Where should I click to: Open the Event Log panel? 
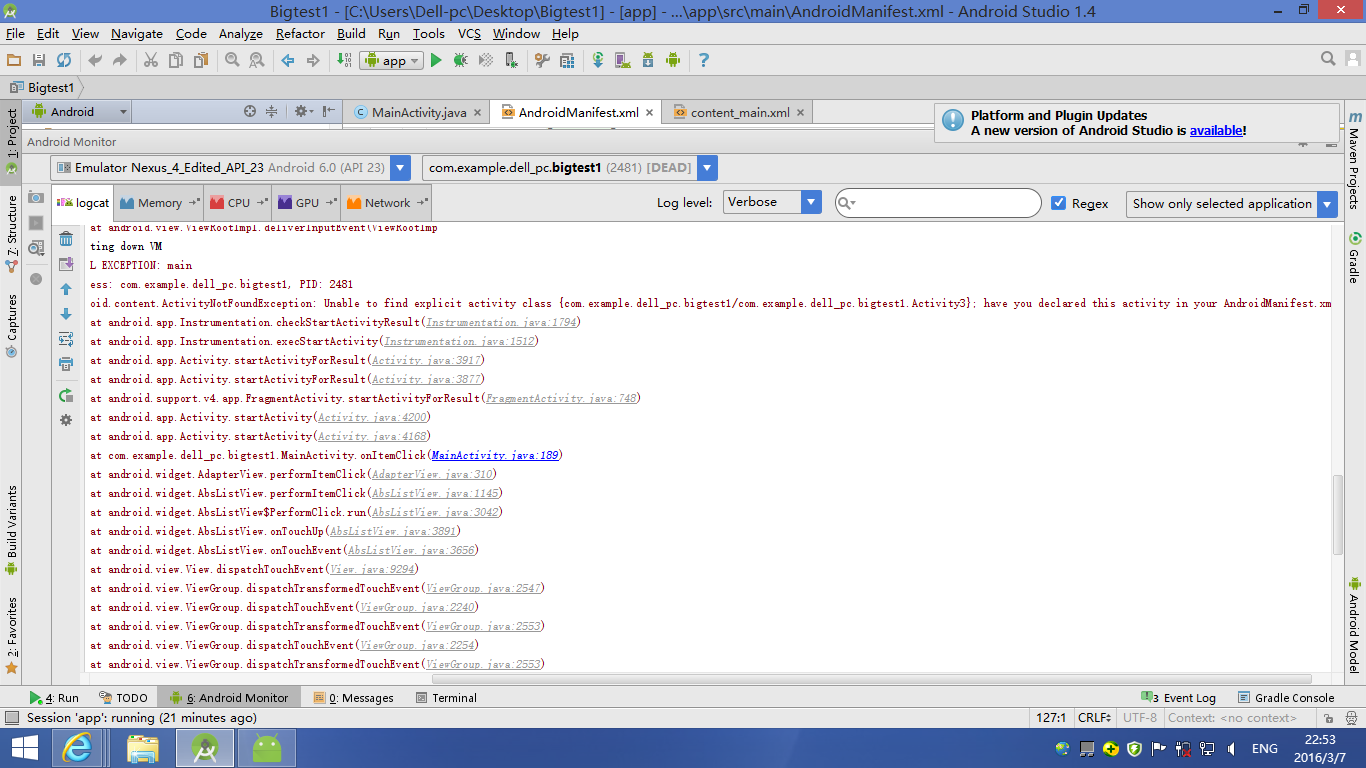[1180, 698]
